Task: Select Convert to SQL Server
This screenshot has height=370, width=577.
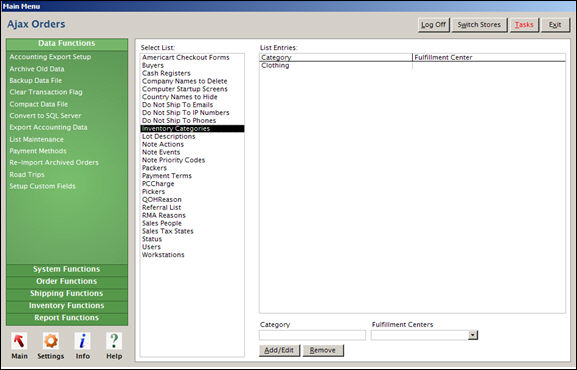Action: click(x=45, y=116)
